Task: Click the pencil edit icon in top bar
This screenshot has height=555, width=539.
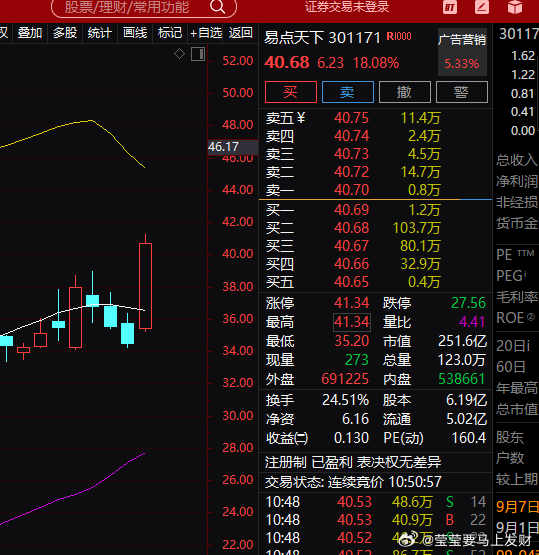Action: pyautogui.click(x=482, y=7)
